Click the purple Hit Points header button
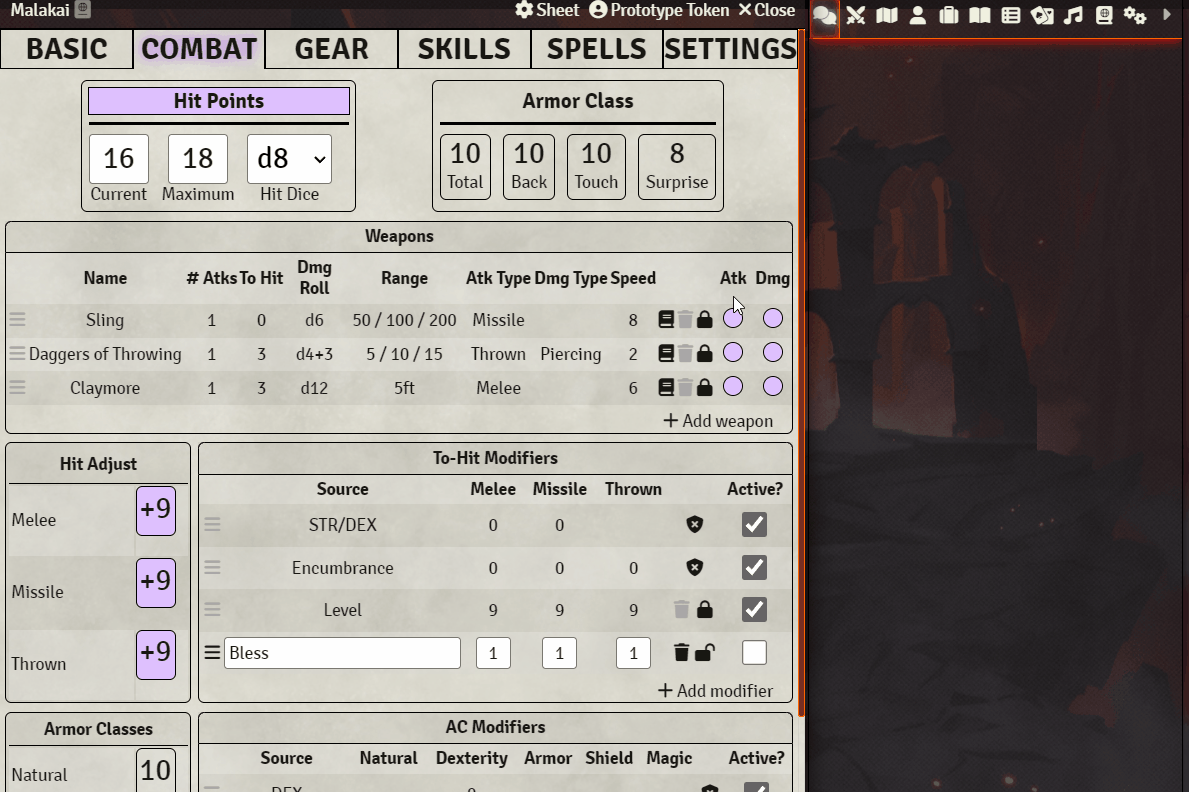The height and width of the screenshot is (792, 1189). (218, 101)
